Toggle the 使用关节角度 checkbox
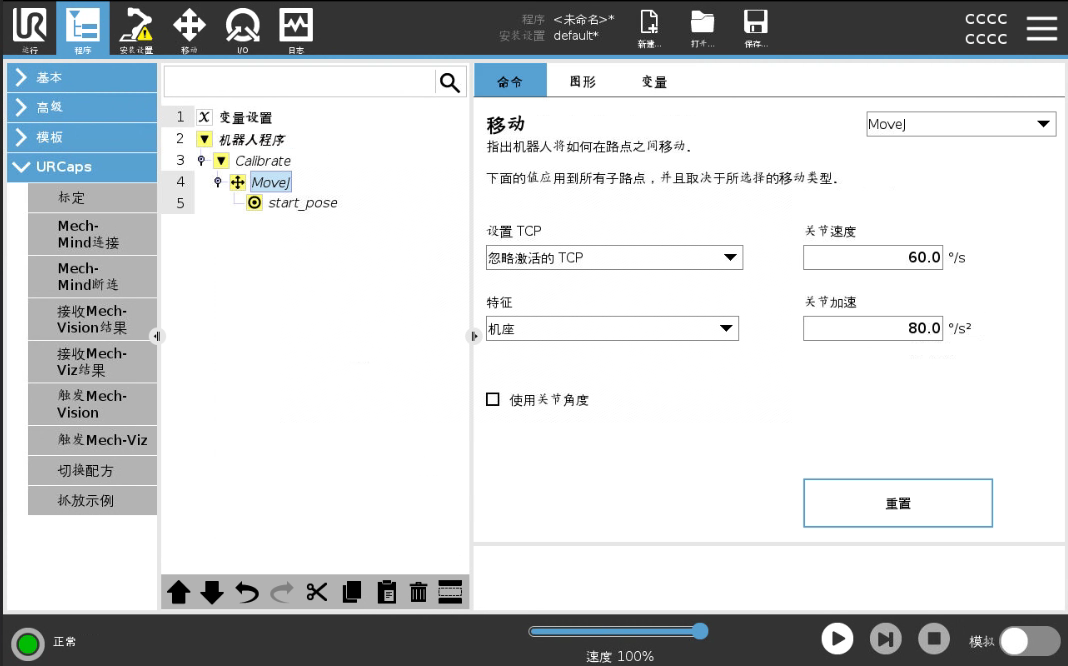1068x666 pixels. tap(492, 399)
